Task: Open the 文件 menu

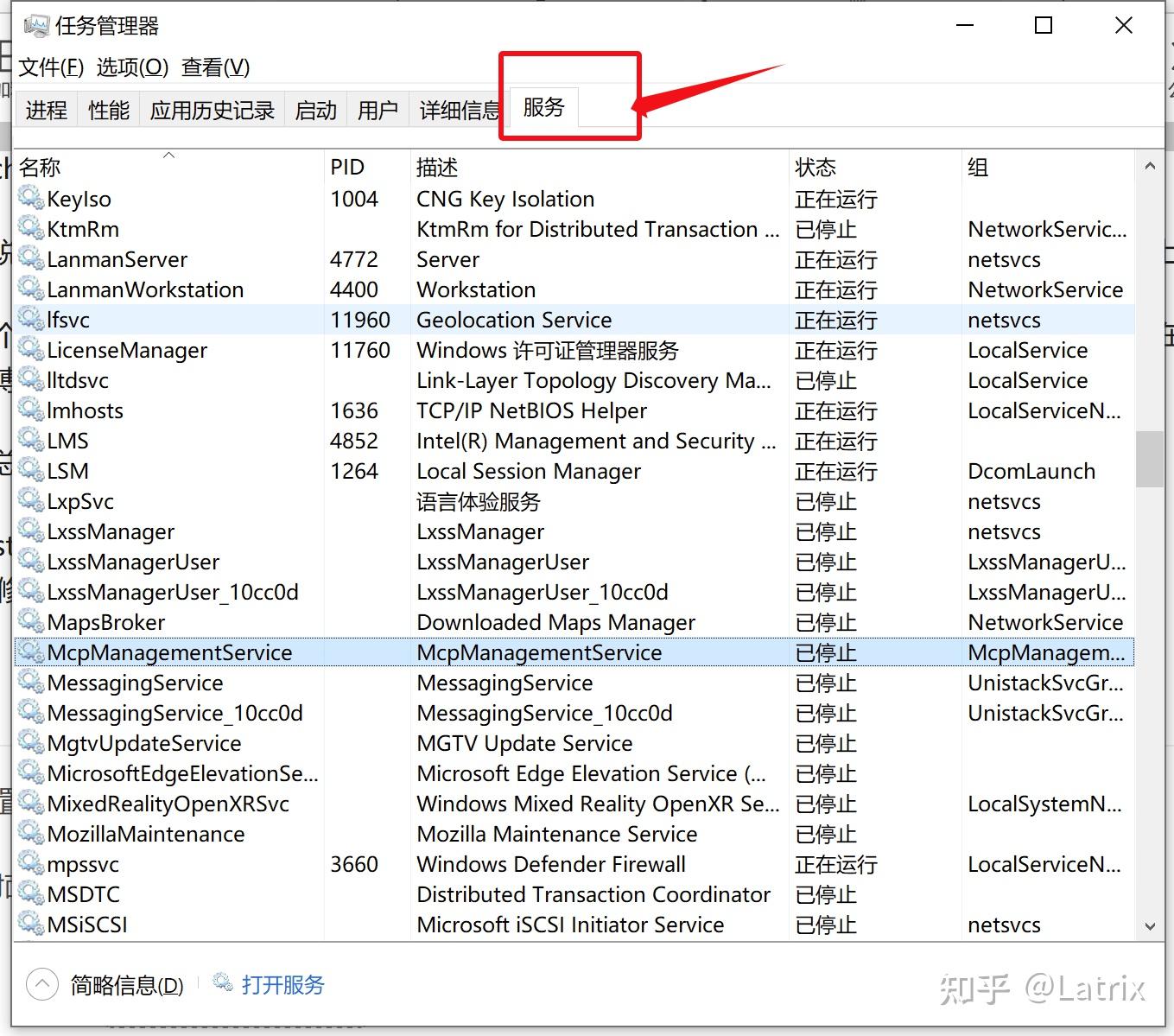Action: pos(49,67)
